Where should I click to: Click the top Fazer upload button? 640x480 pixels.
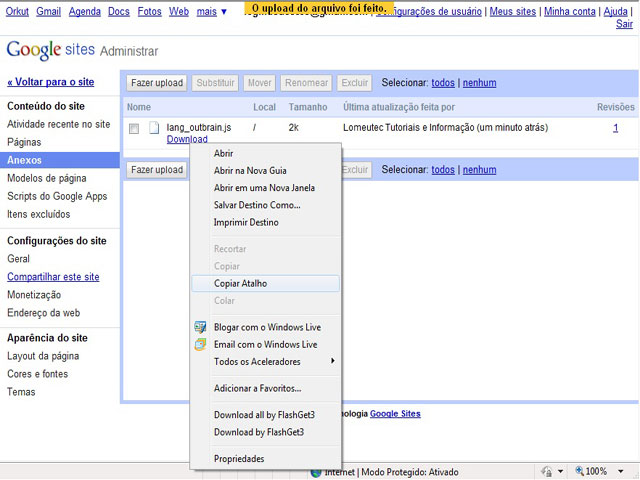point(157,83)
